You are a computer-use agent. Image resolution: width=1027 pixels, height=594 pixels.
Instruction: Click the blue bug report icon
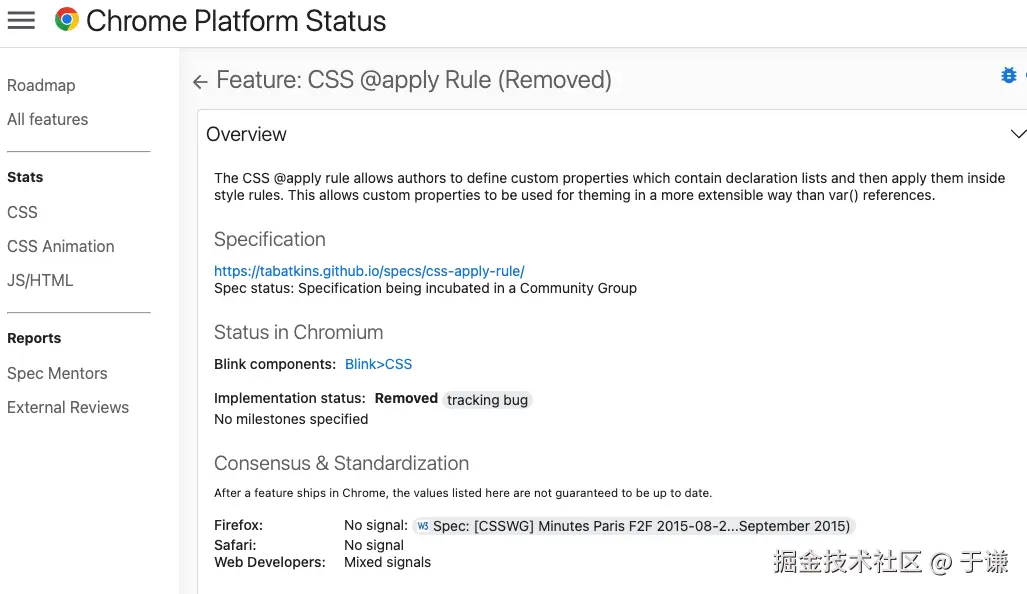pos(1008,76)
